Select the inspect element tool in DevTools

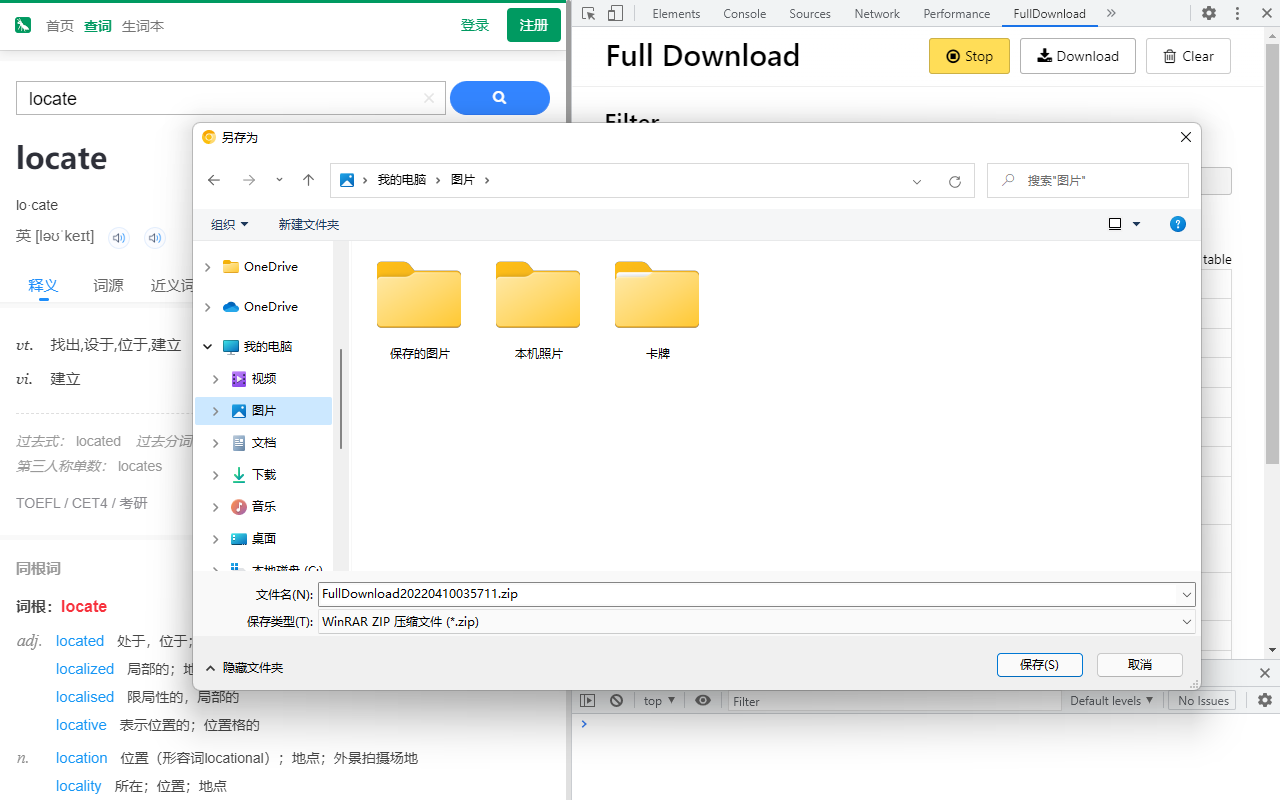click(589, 13)
